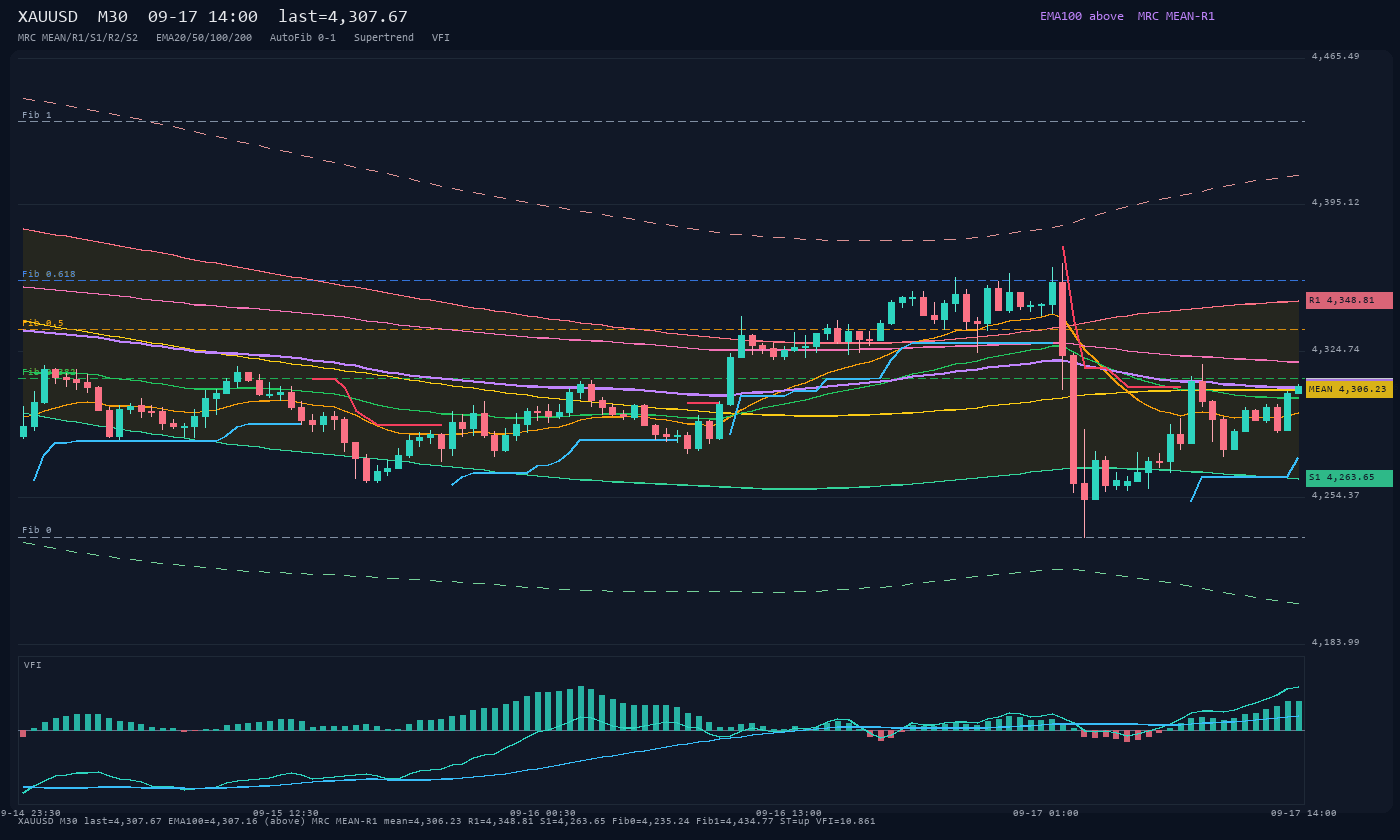Click the 4,254.37 price axis value
The width and height of the screenshot is (1400, 840).
[x=1335, y=495]
